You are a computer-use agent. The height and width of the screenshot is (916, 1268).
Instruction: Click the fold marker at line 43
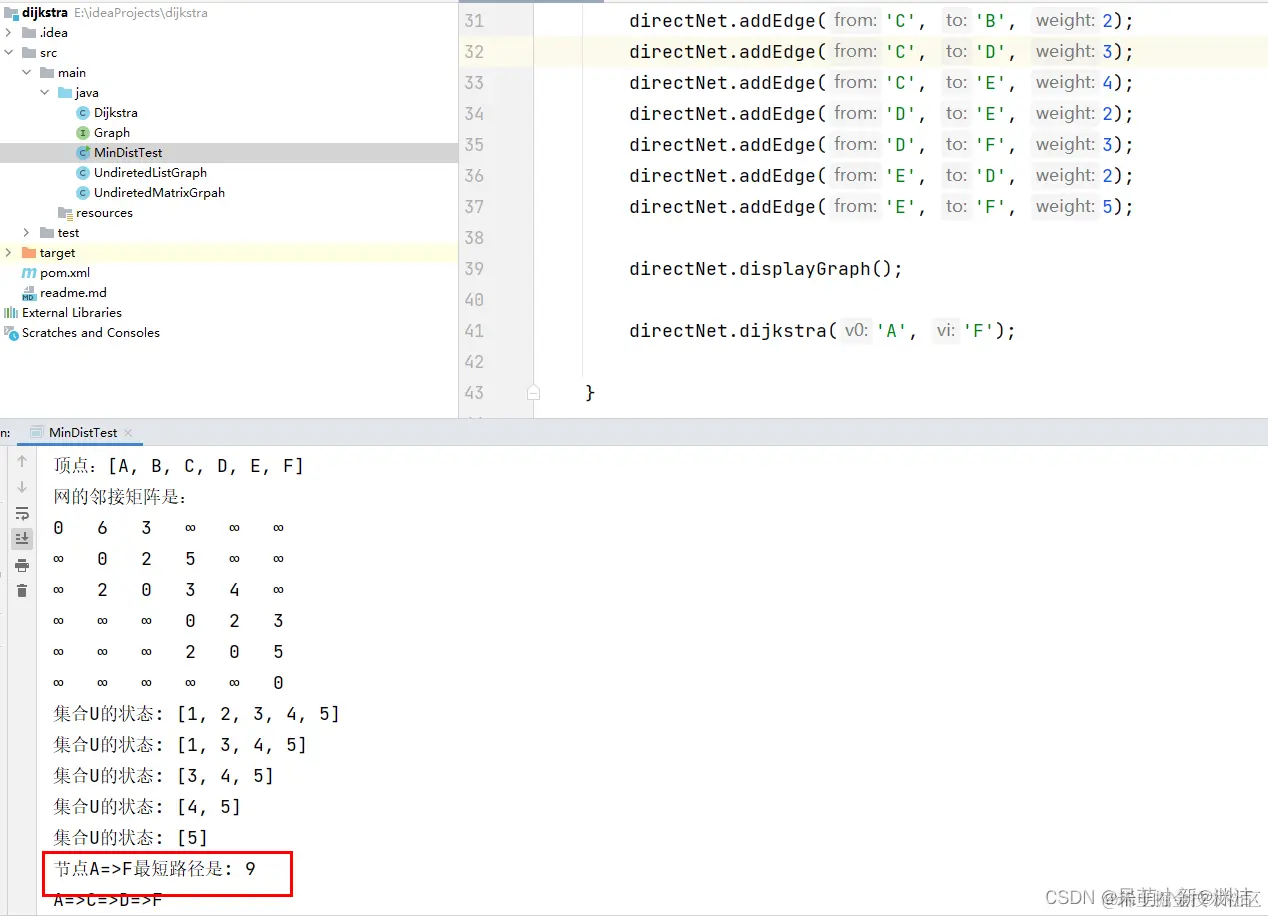point(533,393)
